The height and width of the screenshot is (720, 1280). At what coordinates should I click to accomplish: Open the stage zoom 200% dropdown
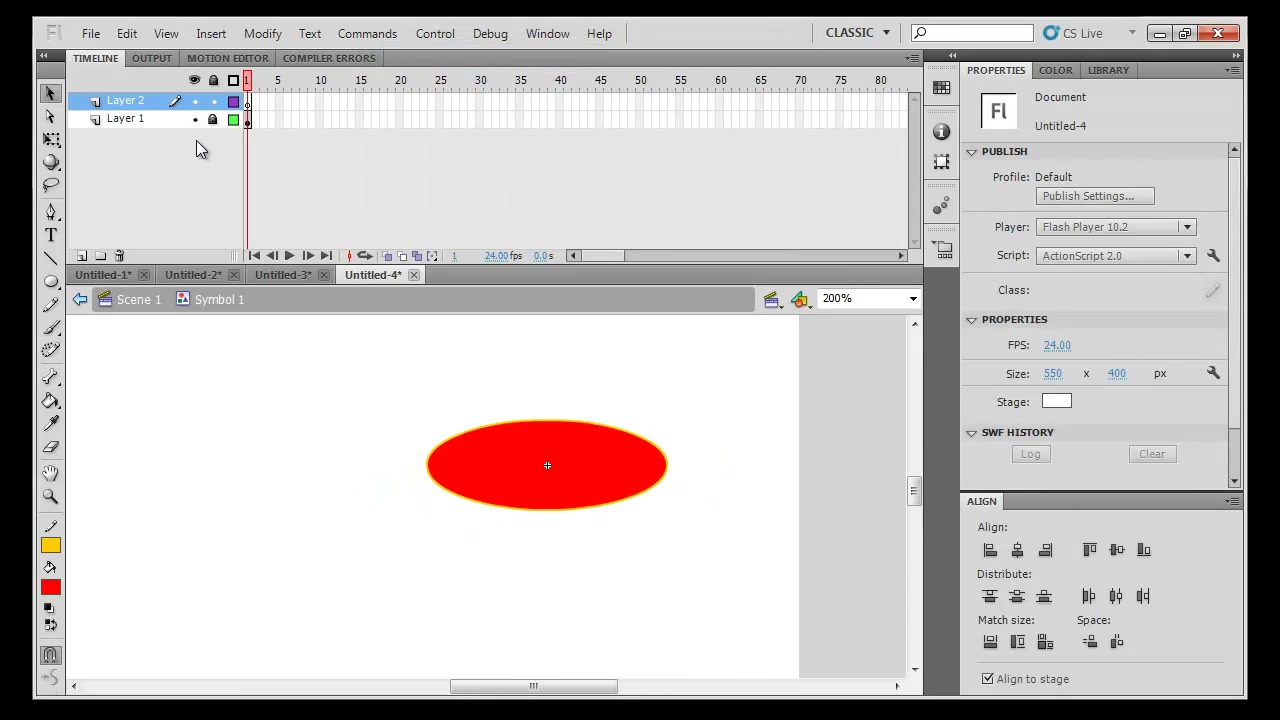click(x=869, y=298)
